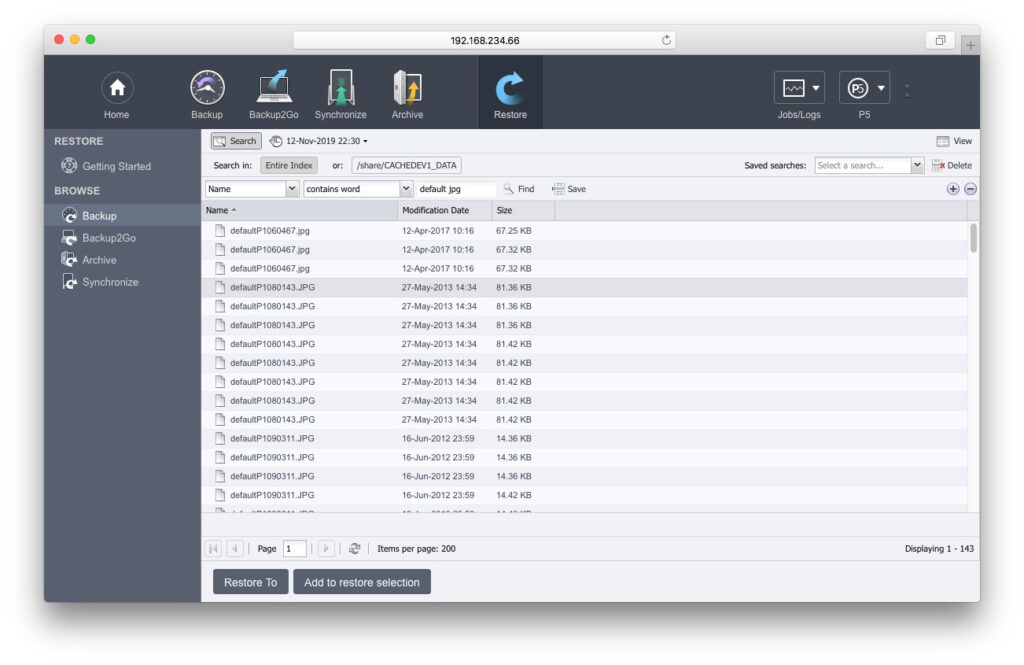Click the Page number input field
Image resolution: width=1024 pixels, height=665 pixels.
294,549
